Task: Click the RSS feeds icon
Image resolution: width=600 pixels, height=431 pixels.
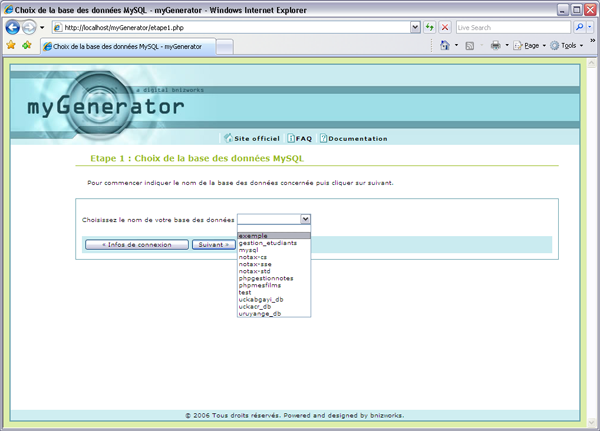Action: pyautogui.click(x=469, y=46)
